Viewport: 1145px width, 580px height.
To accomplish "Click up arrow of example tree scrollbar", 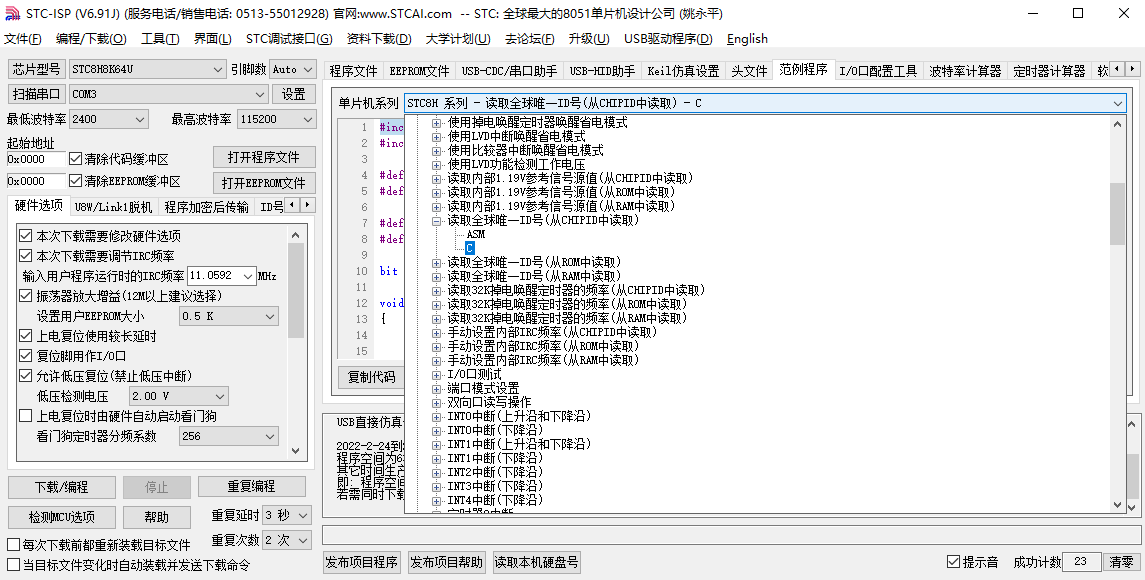I will click(1117, 123).
